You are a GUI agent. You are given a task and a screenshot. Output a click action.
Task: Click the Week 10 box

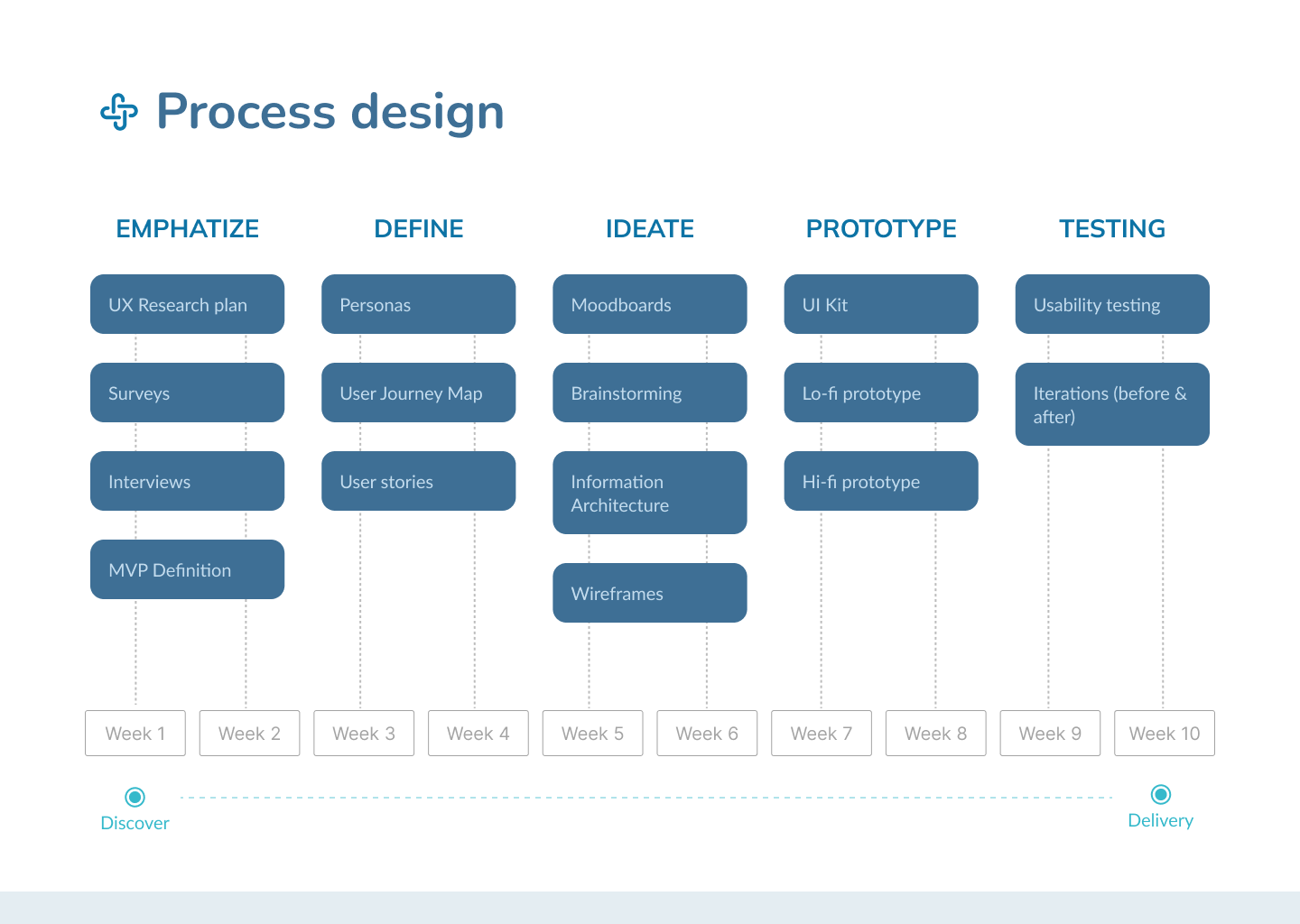point(1164,733)
